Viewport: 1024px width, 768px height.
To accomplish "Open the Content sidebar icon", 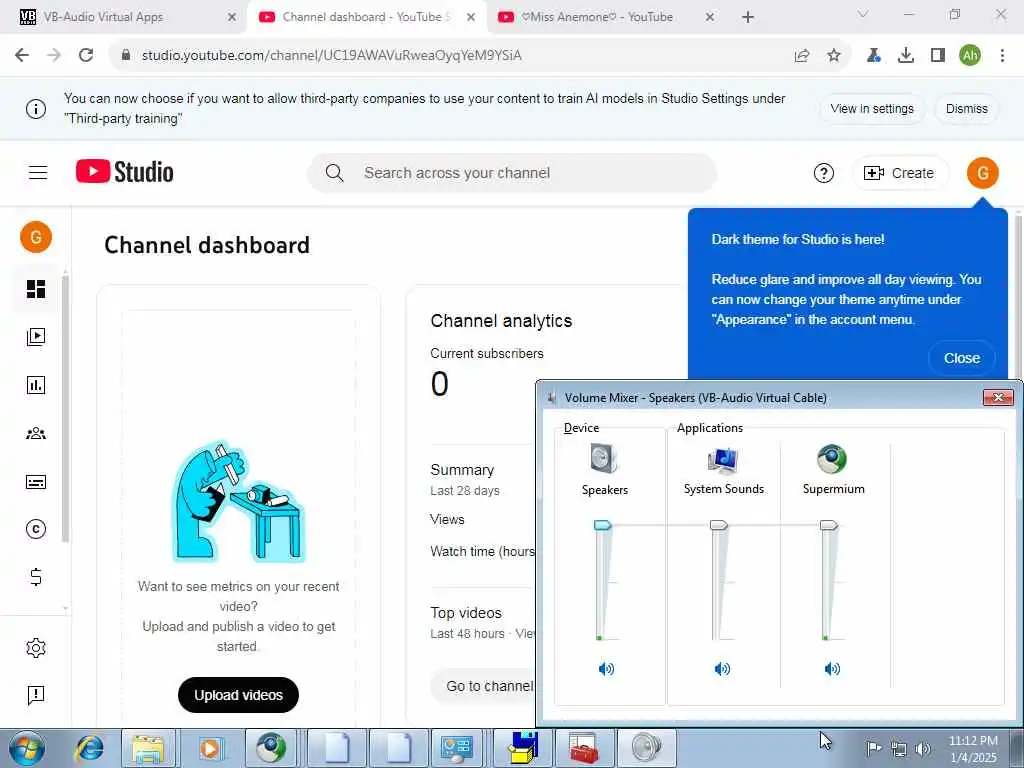I will tap(36, 336).
